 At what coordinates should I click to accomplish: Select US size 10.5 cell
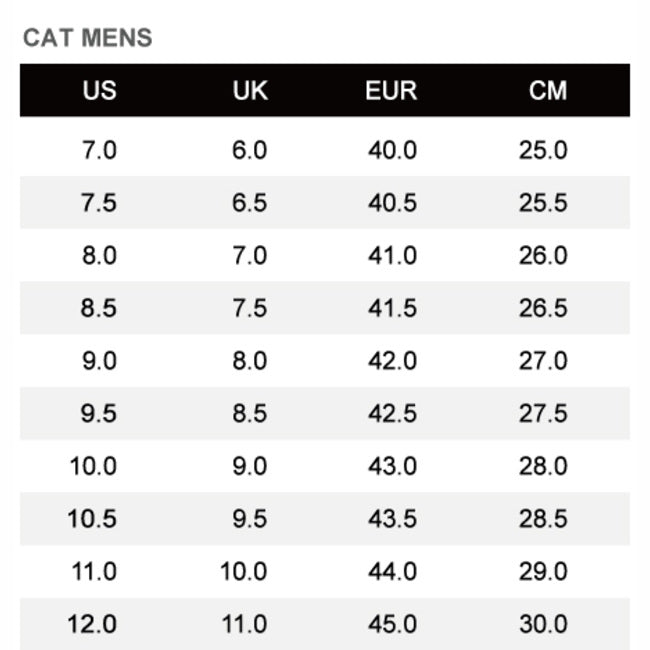(93, 519)
